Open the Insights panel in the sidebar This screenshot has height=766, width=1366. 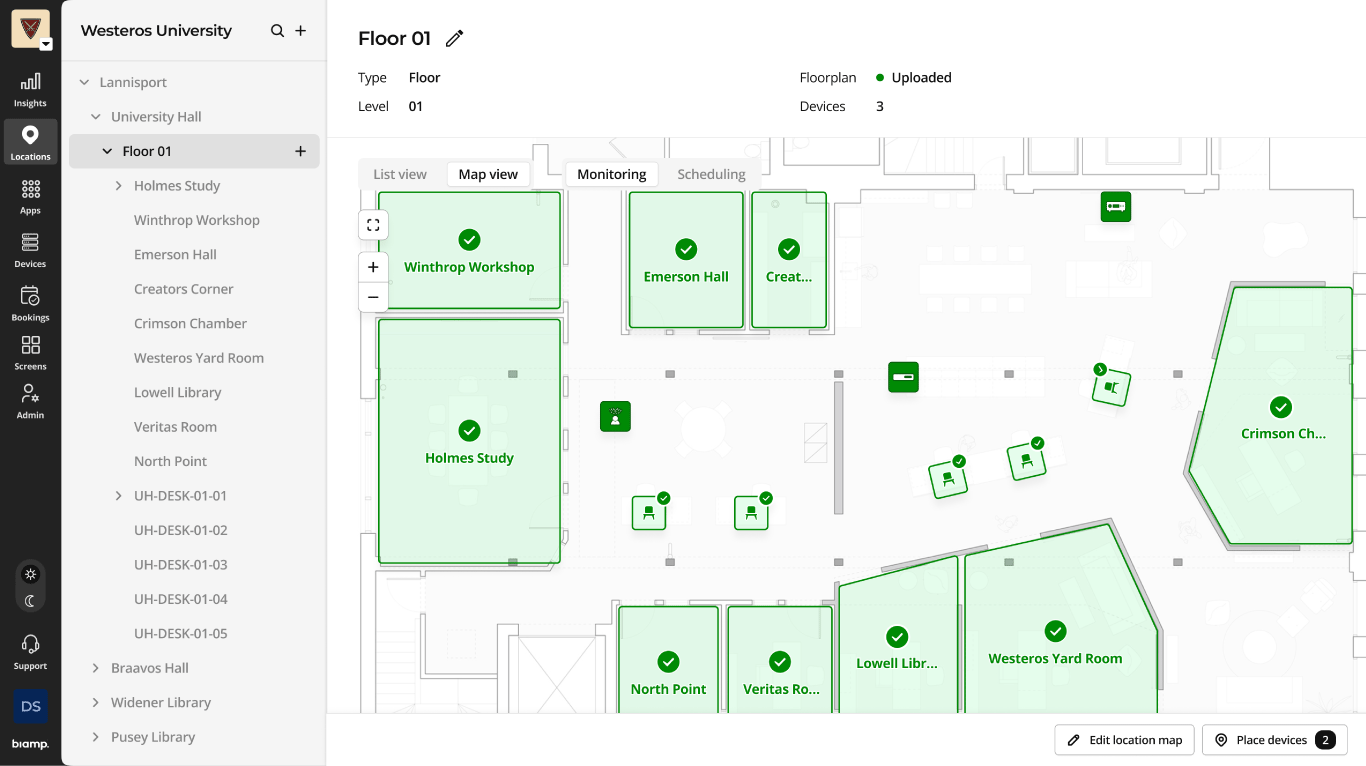30,88
